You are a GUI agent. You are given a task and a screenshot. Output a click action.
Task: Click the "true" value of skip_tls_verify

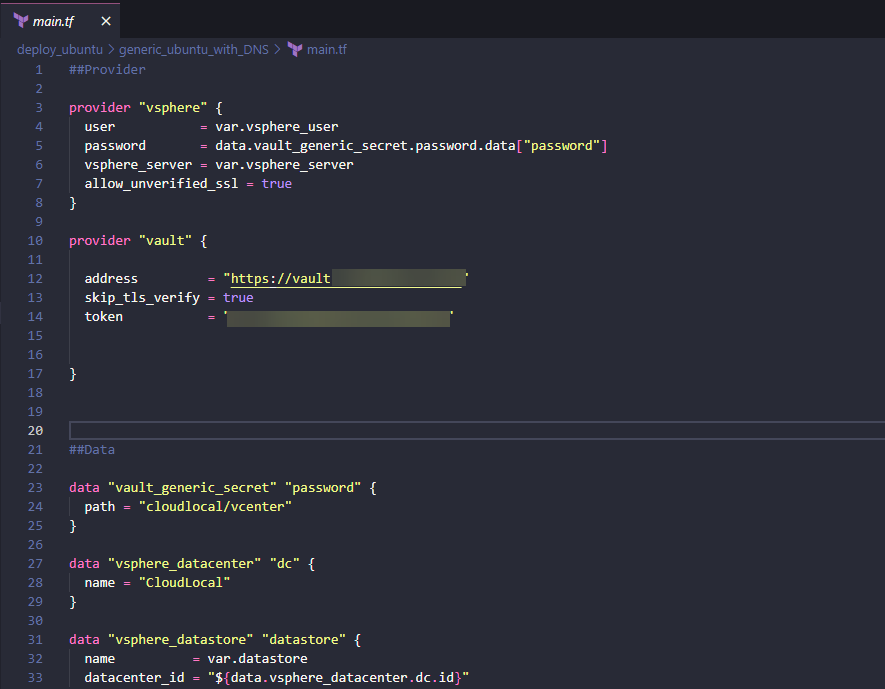[238, 298]
